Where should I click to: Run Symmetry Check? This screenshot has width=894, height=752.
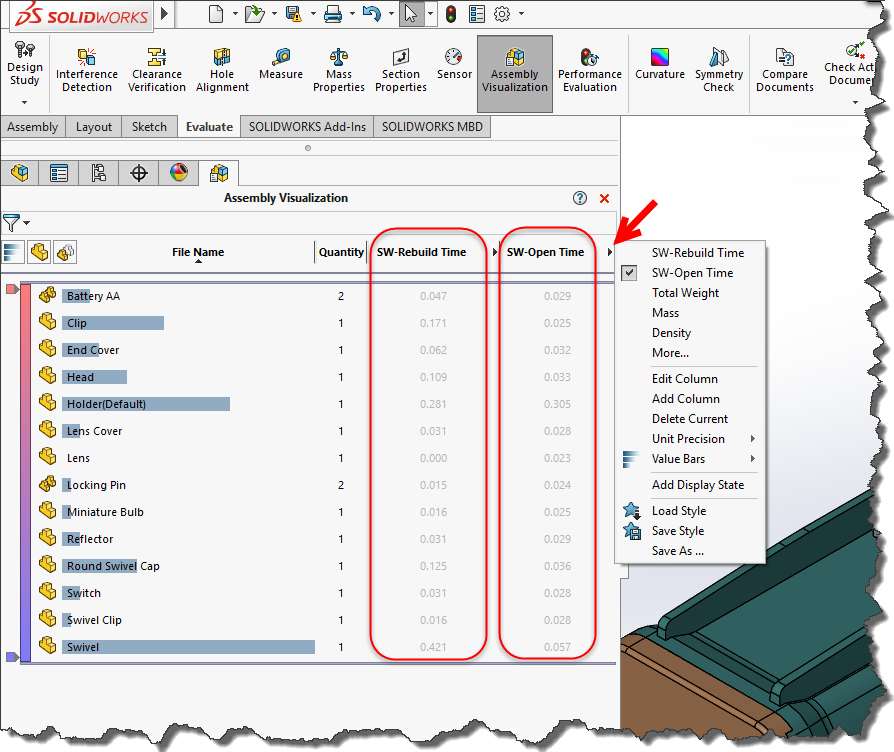(x=719, y=71)
